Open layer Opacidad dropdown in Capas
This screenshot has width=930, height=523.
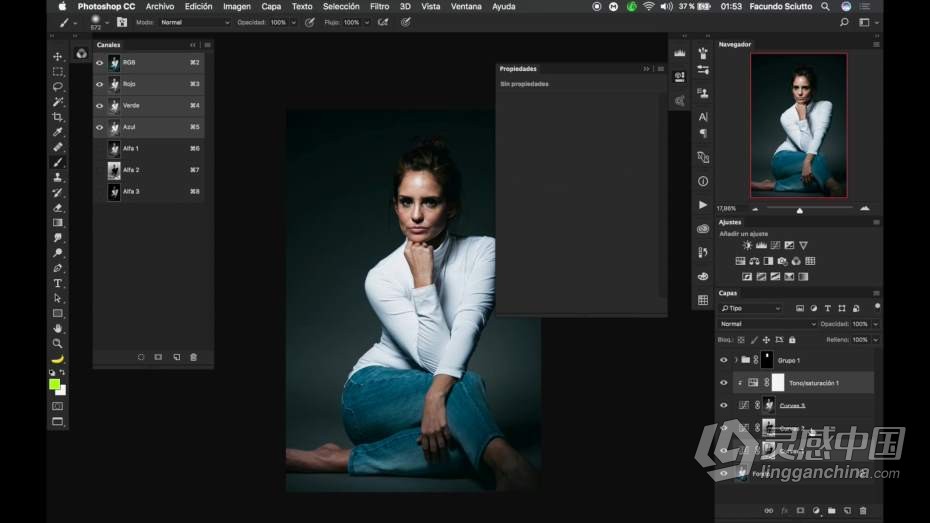pos(875,324)
